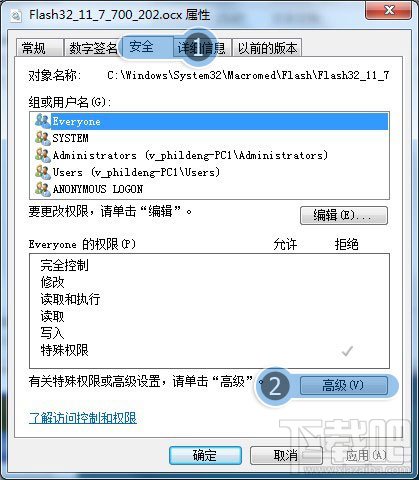The width and height of the screenshot is (419, 480).
Task: Open advanced settings with 高级(V) button
Action: (344, 385)
